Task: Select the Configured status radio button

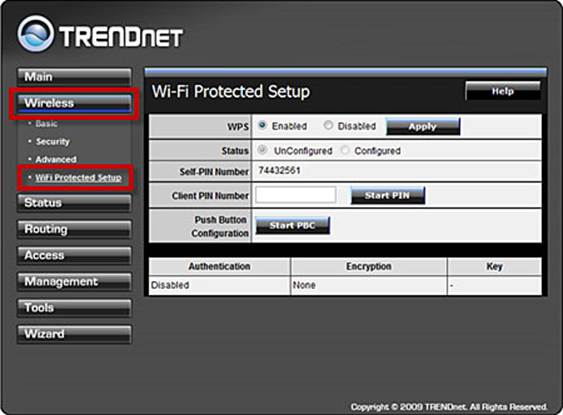Action: click(345, 150)
